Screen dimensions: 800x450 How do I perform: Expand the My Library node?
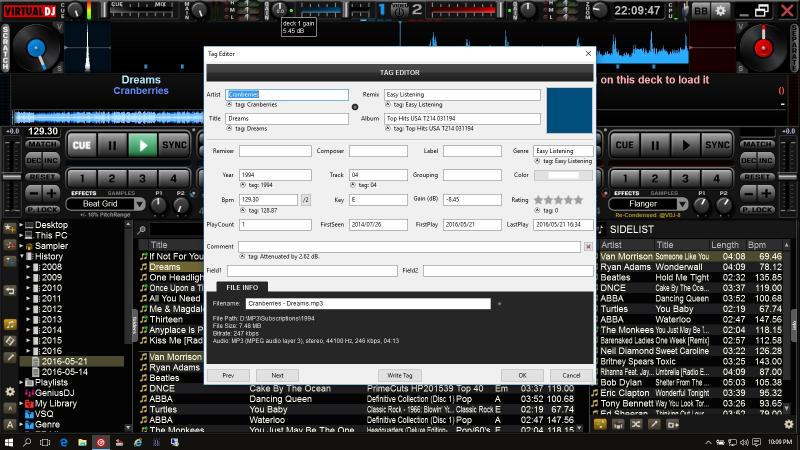22,403
